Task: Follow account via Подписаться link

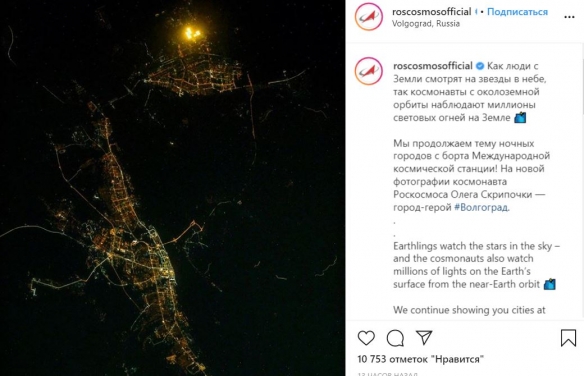Action: point(517,12)
